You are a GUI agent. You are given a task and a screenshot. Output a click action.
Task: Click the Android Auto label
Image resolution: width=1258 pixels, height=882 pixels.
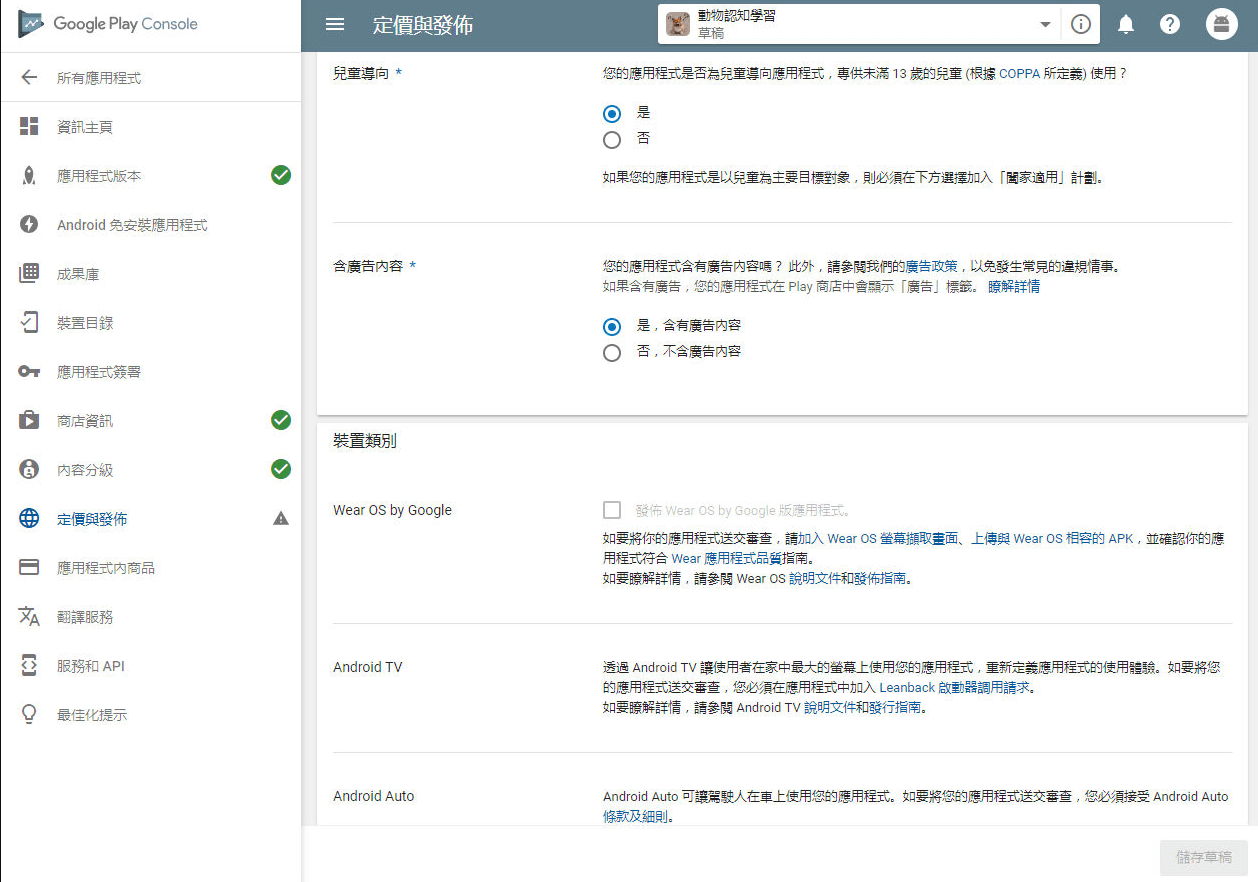point(373,796)
